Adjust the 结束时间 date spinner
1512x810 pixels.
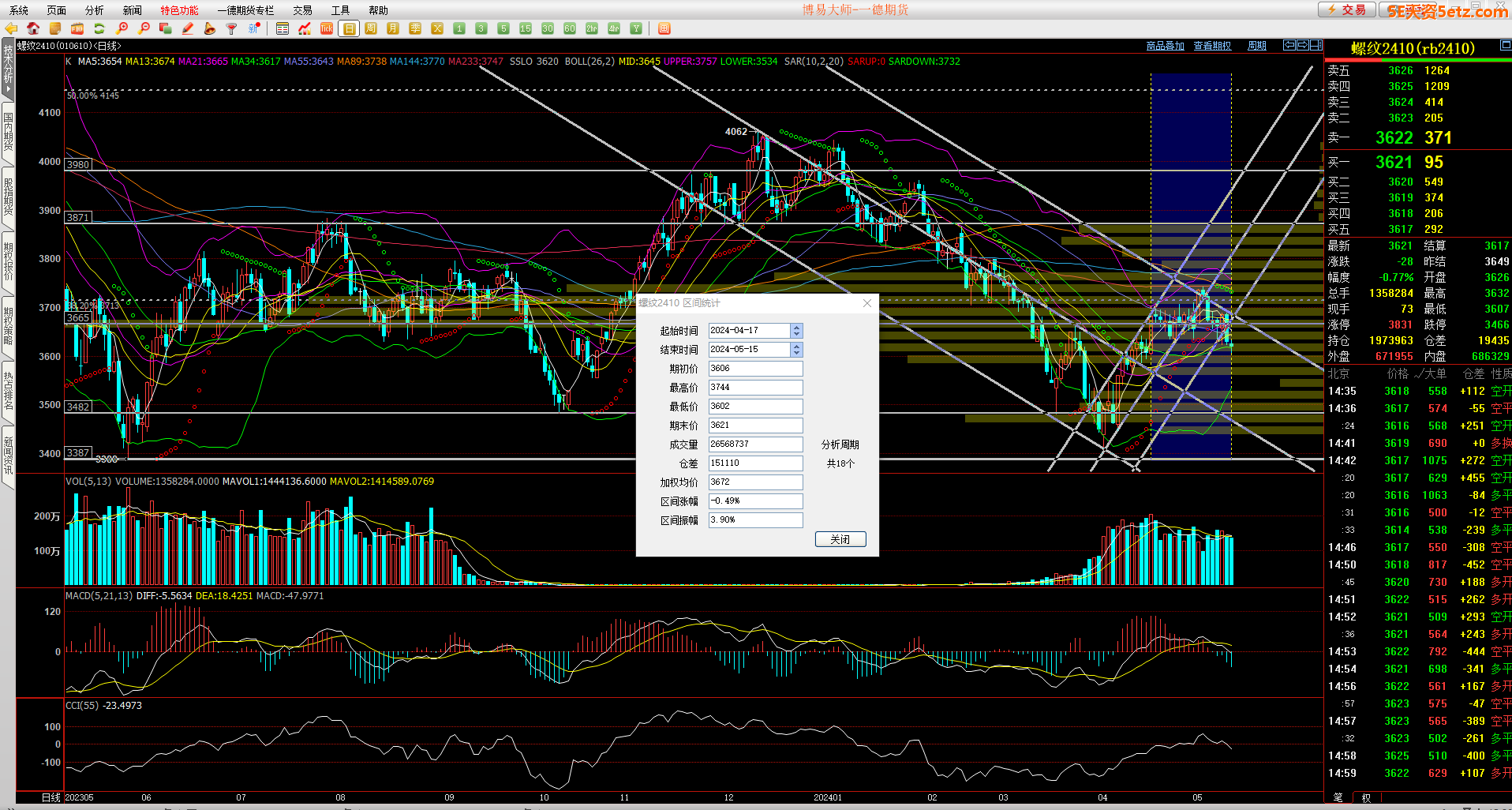click(796, 349)
